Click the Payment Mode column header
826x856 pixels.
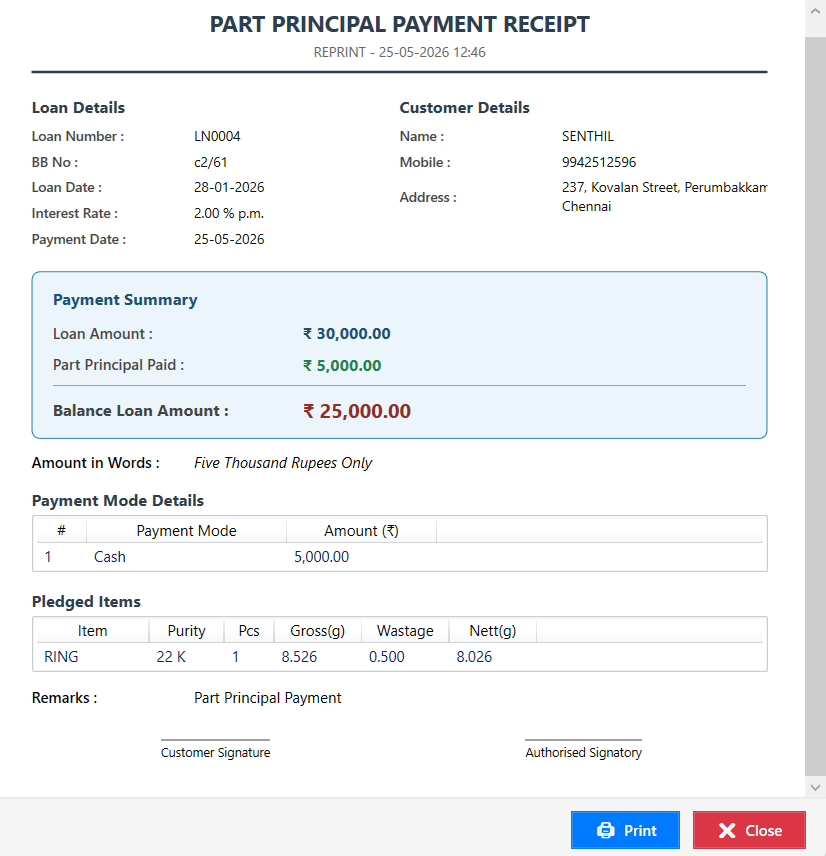(x=186, y=531)
